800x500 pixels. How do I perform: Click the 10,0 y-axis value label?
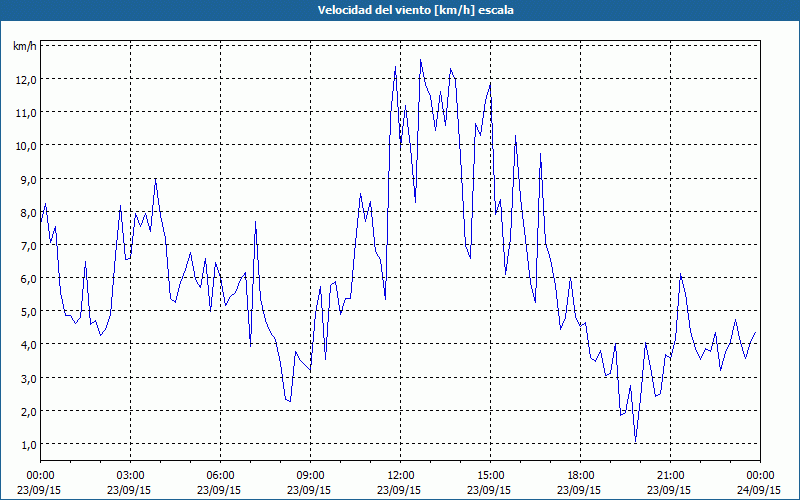coord(25,145)
